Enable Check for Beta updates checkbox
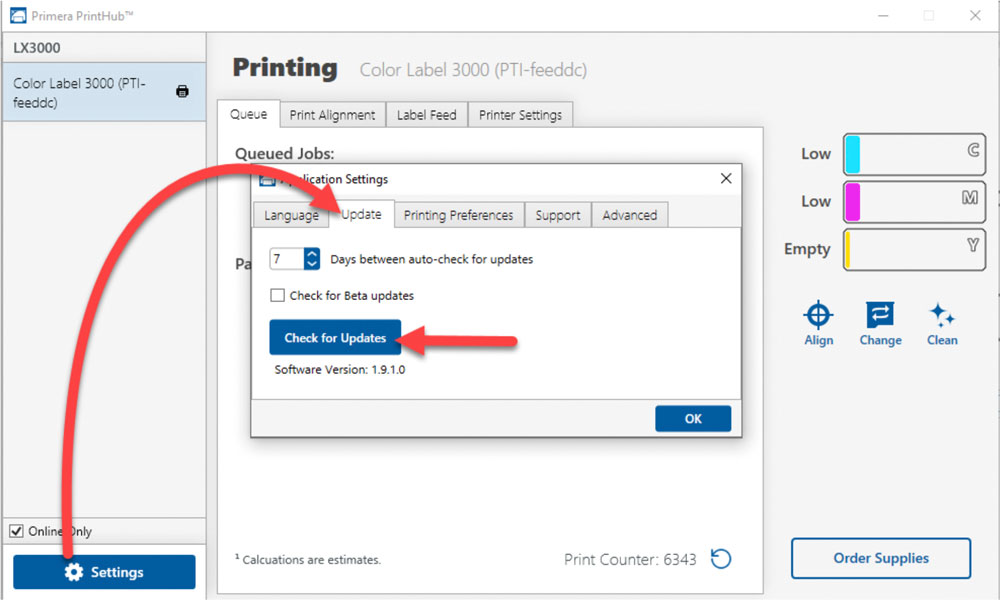Screen dimensions: 1000x600 (277, 295)
